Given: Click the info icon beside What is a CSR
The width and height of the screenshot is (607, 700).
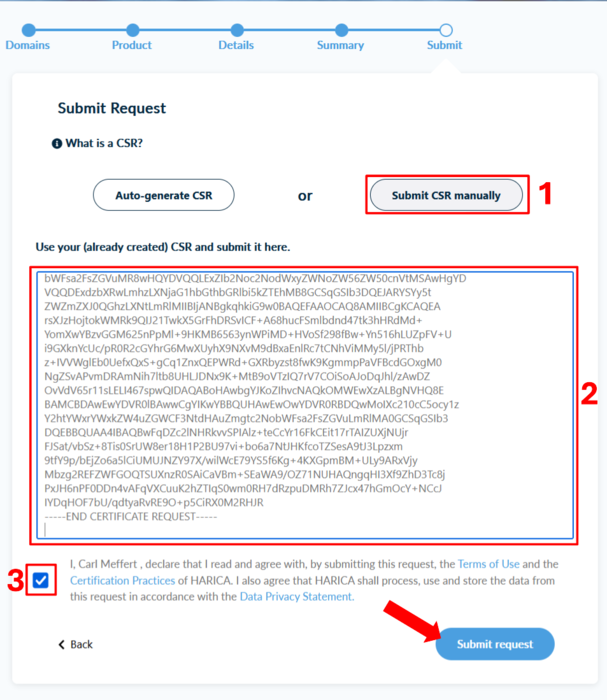Looking at the screenshot, I should pyautogui.click(x=57, y=144).
